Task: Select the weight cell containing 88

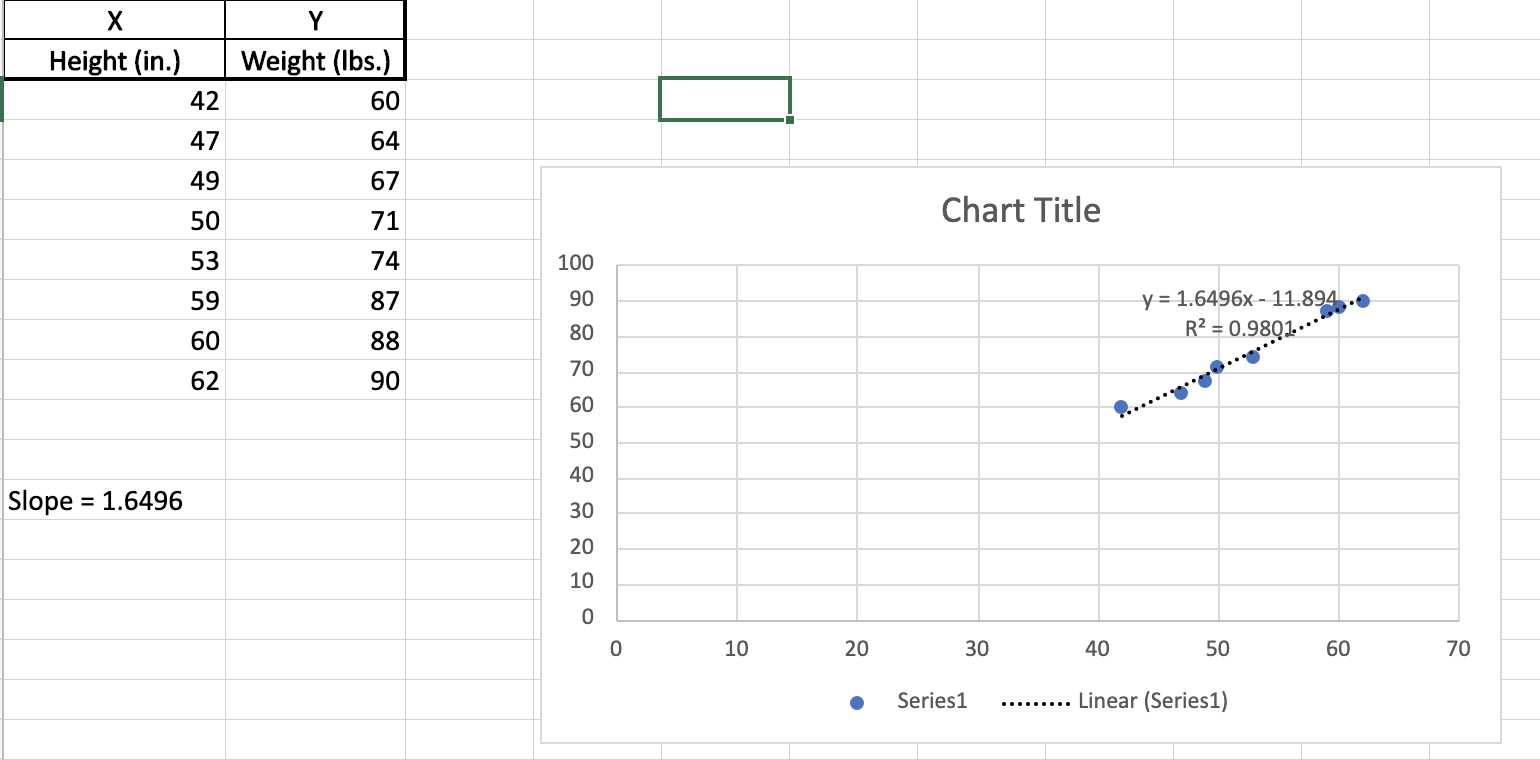Action: pos(315,340)
